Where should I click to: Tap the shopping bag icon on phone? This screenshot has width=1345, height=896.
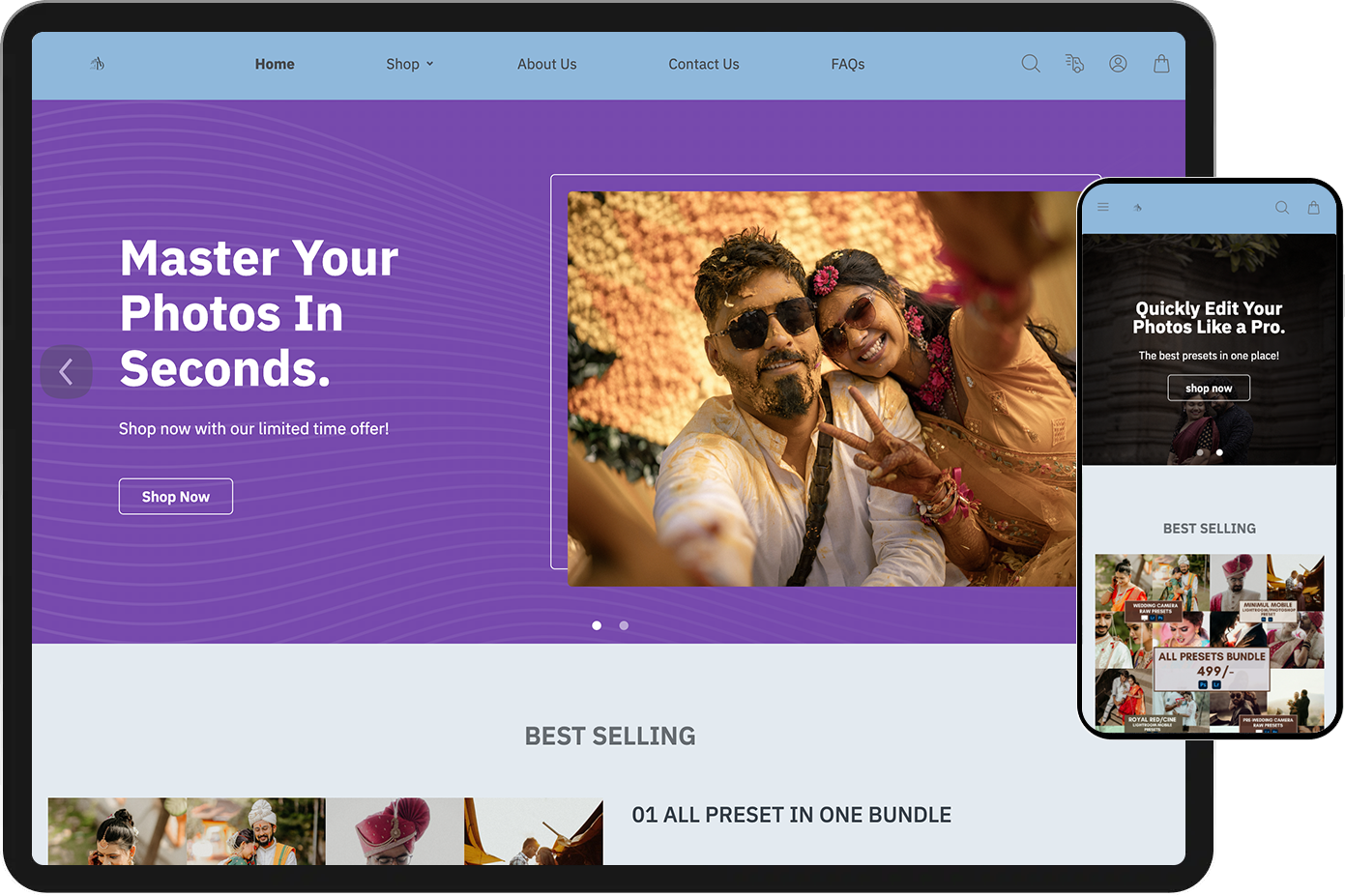click(1313, 208)
